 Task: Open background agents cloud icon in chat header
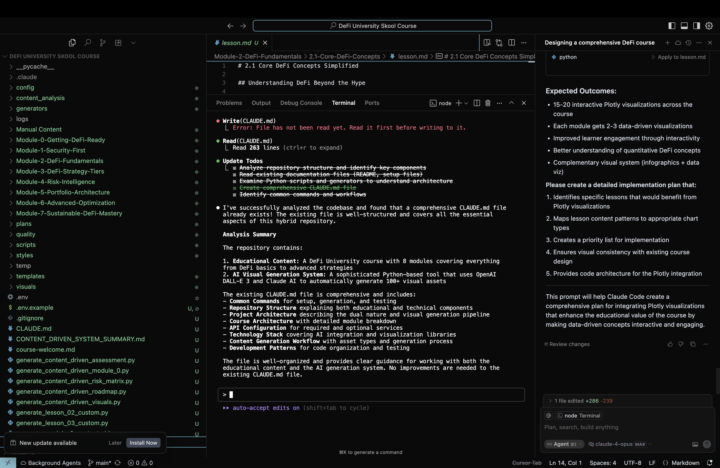click(x=678, y=43)
